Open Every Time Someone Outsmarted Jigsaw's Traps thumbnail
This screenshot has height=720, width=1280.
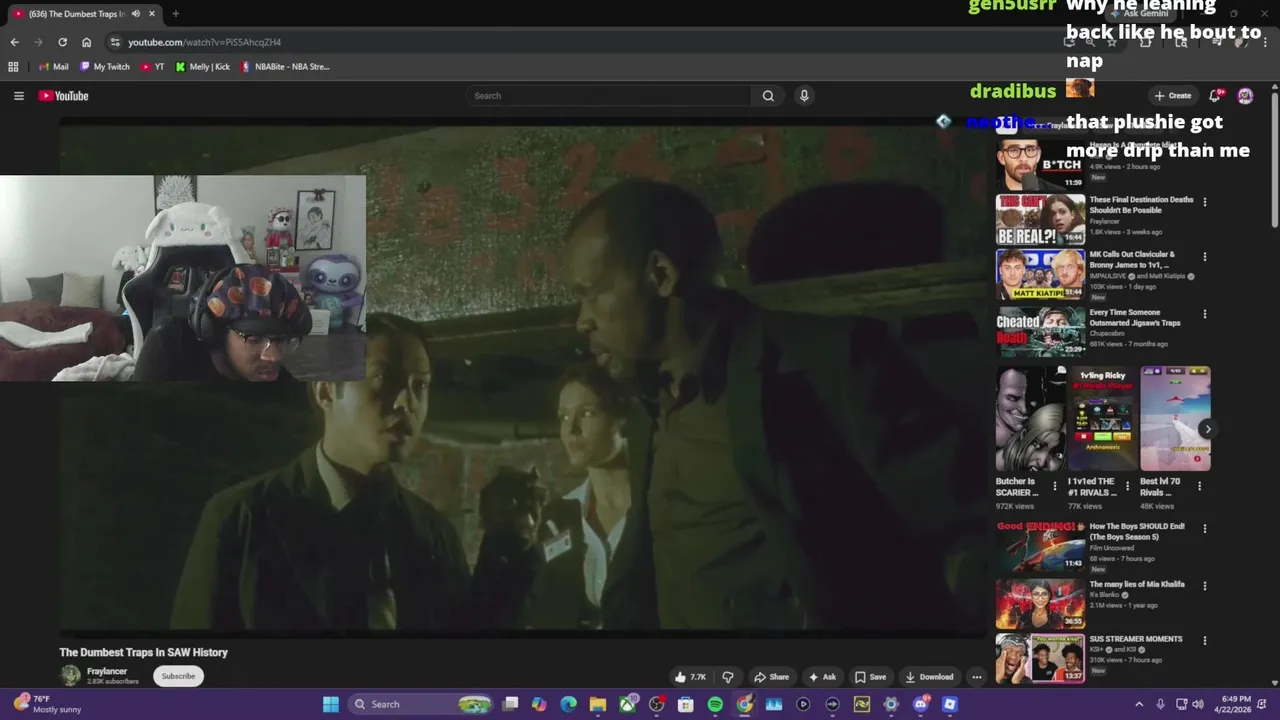click(x=1040, y=331)
